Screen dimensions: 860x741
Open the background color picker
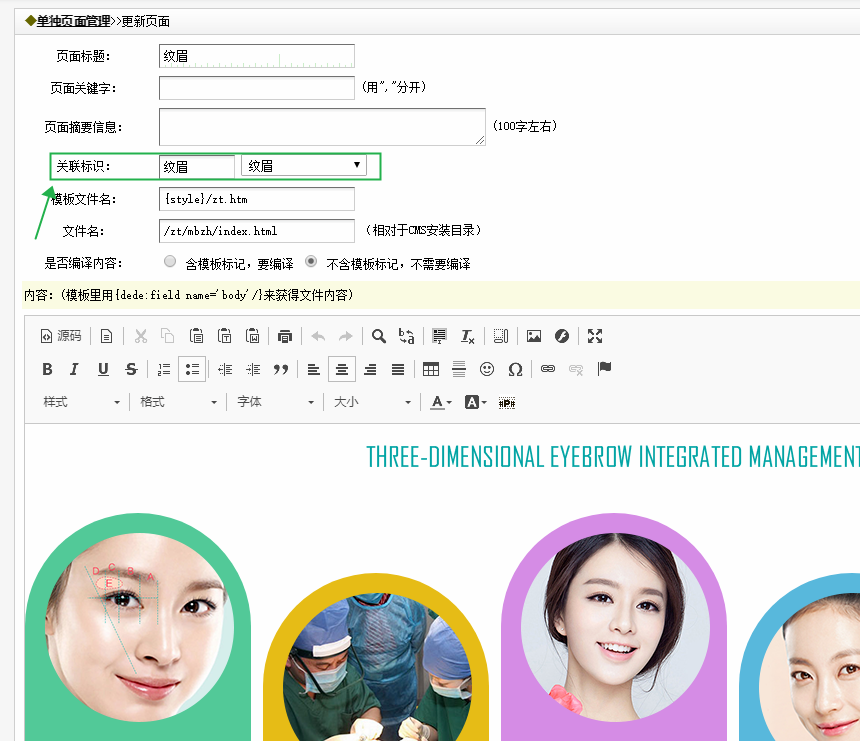(x=475, y=402)
